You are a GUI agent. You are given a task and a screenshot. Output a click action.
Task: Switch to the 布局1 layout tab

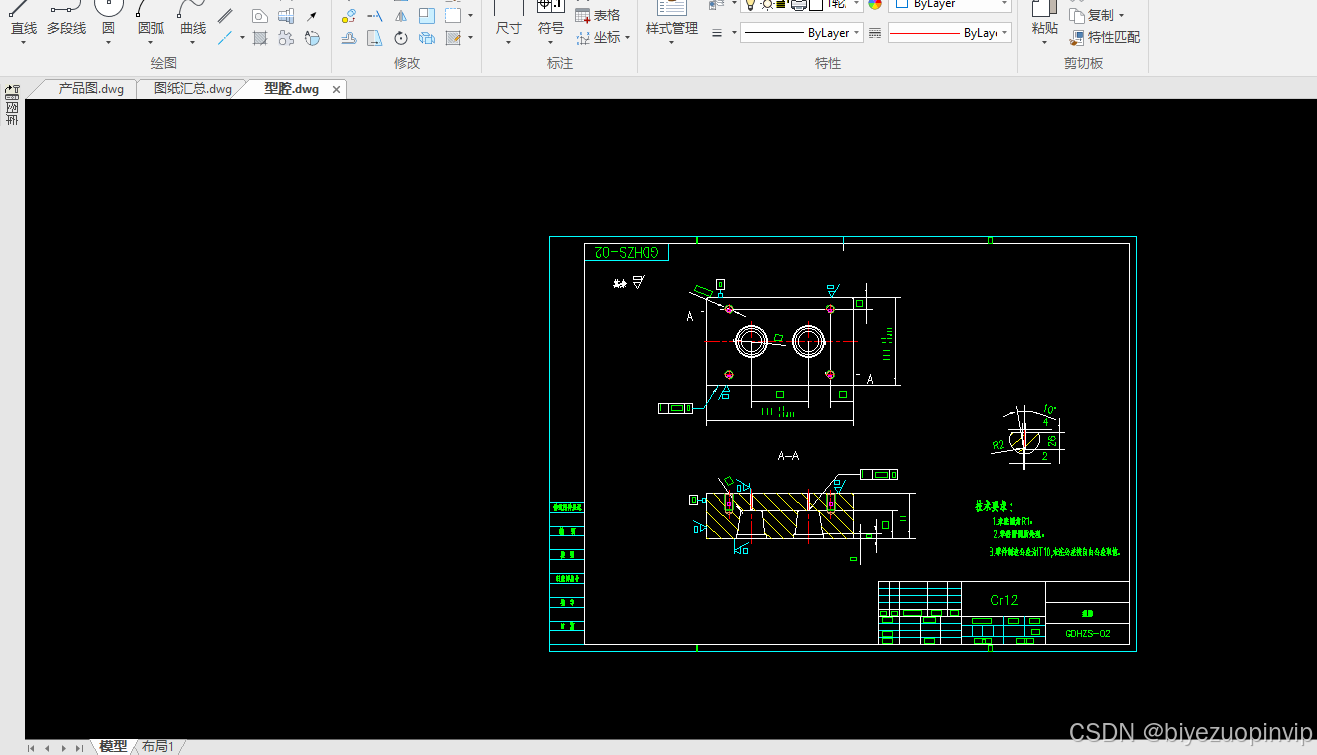158,746
